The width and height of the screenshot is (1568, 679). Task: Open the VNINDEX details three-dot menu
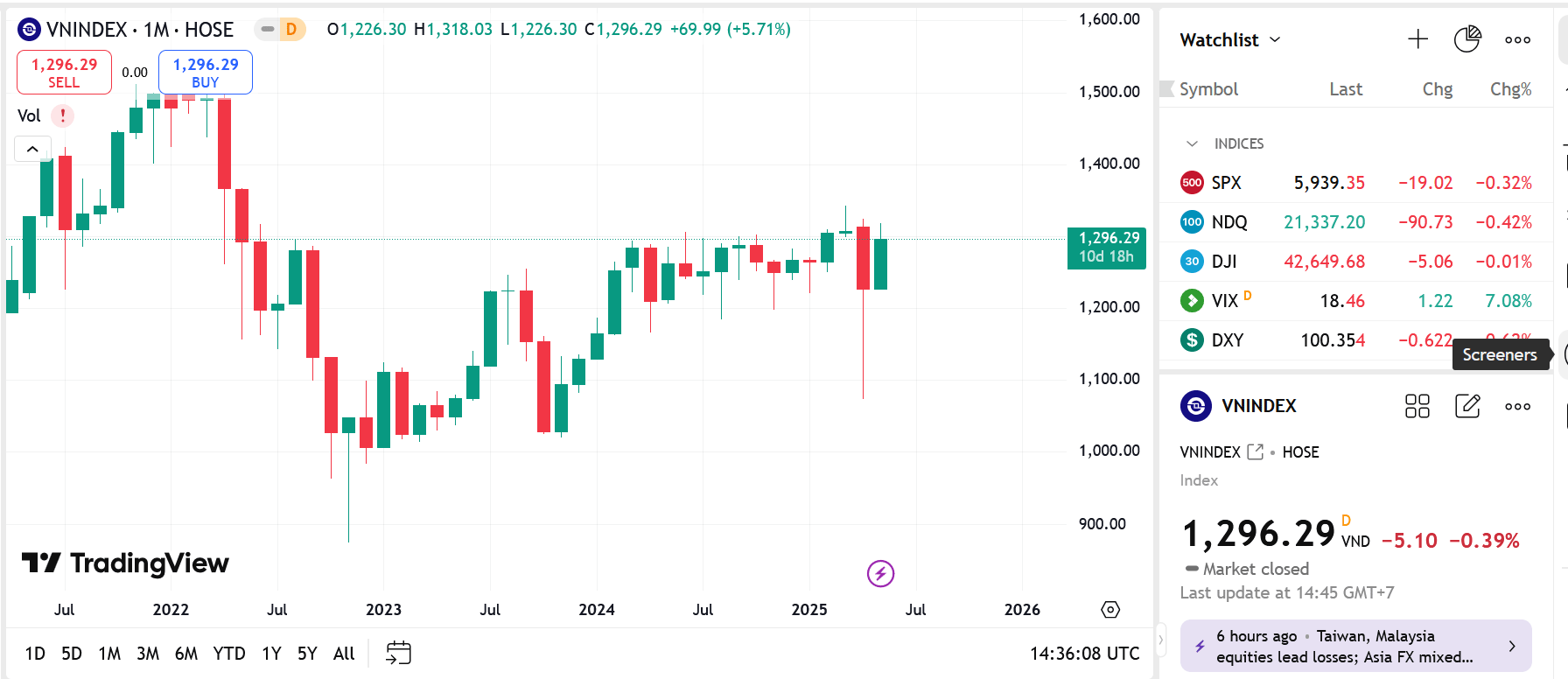coord(1517,406)
